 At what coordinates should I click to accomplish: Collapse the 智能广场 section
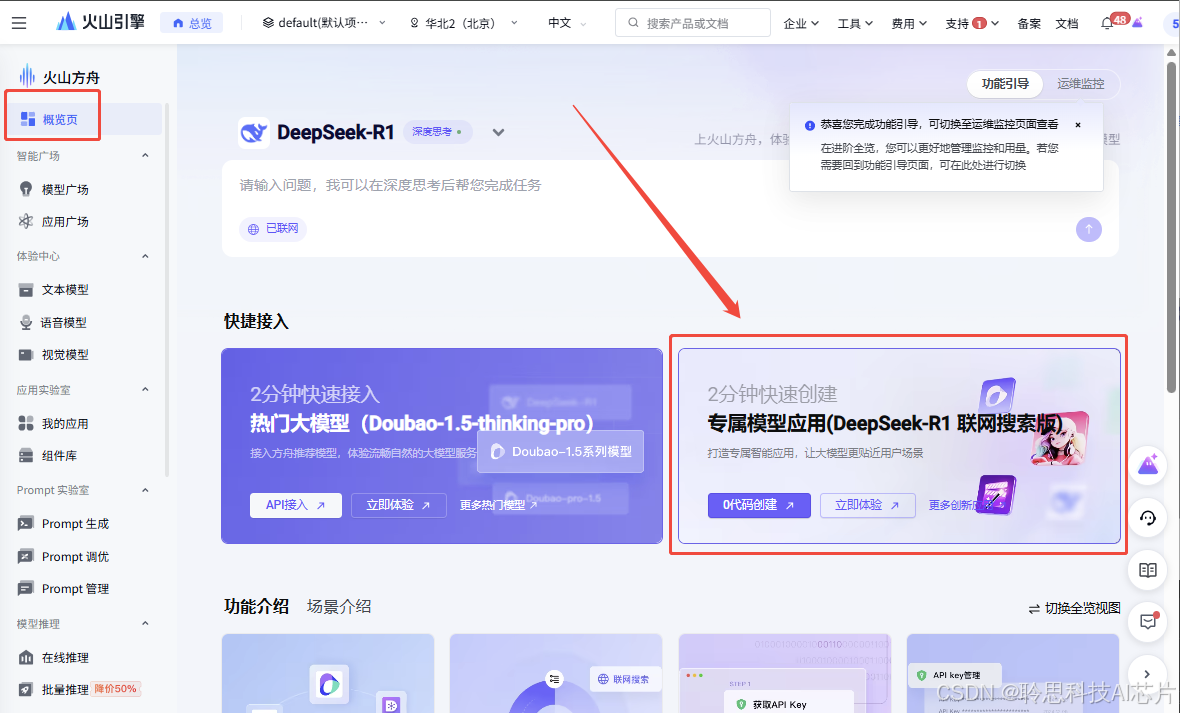pos(145,155)
